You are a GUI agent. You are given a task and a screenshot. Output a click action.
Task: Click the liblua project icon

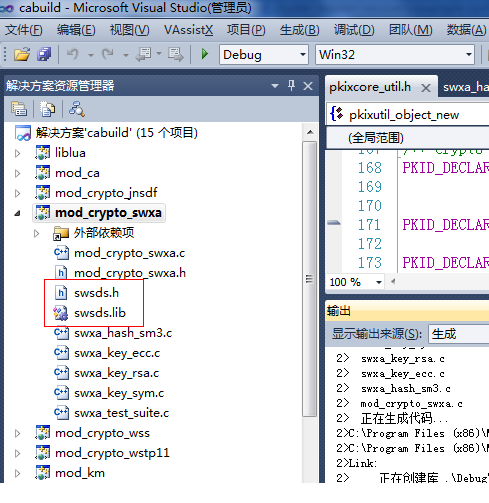tap(43, 153)
